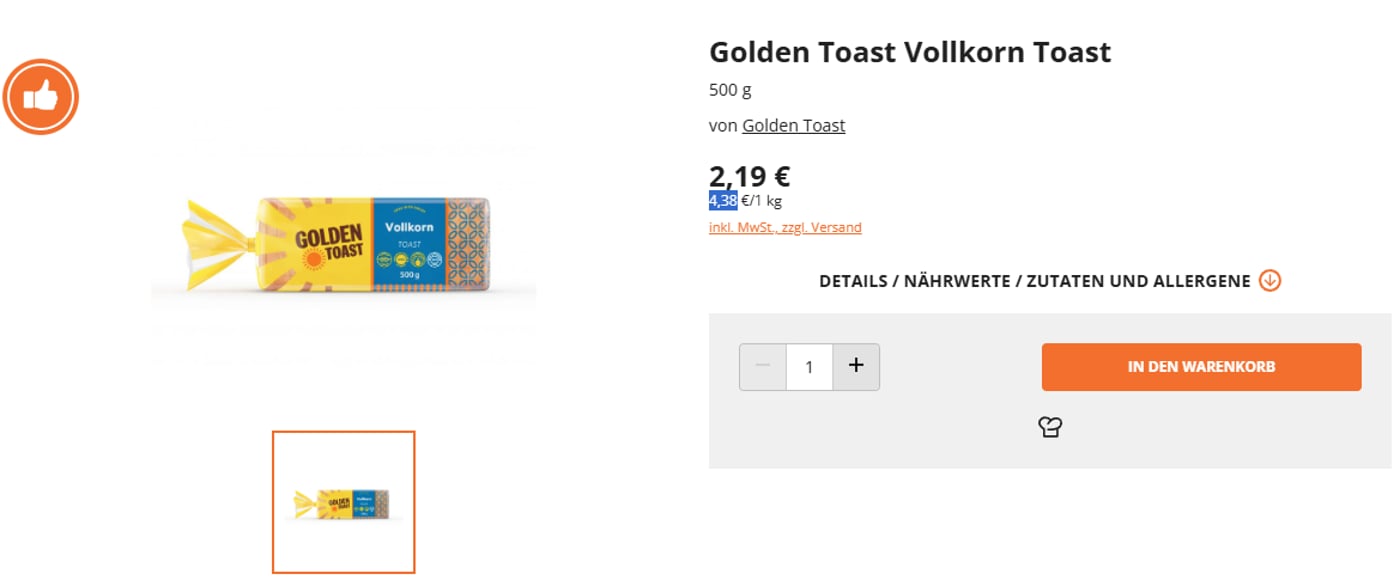1400x586 pixels.
Task: Click the Golden Toast Vollkorn Toast heading
Action: pyautogui.click(x=910, y=52)
